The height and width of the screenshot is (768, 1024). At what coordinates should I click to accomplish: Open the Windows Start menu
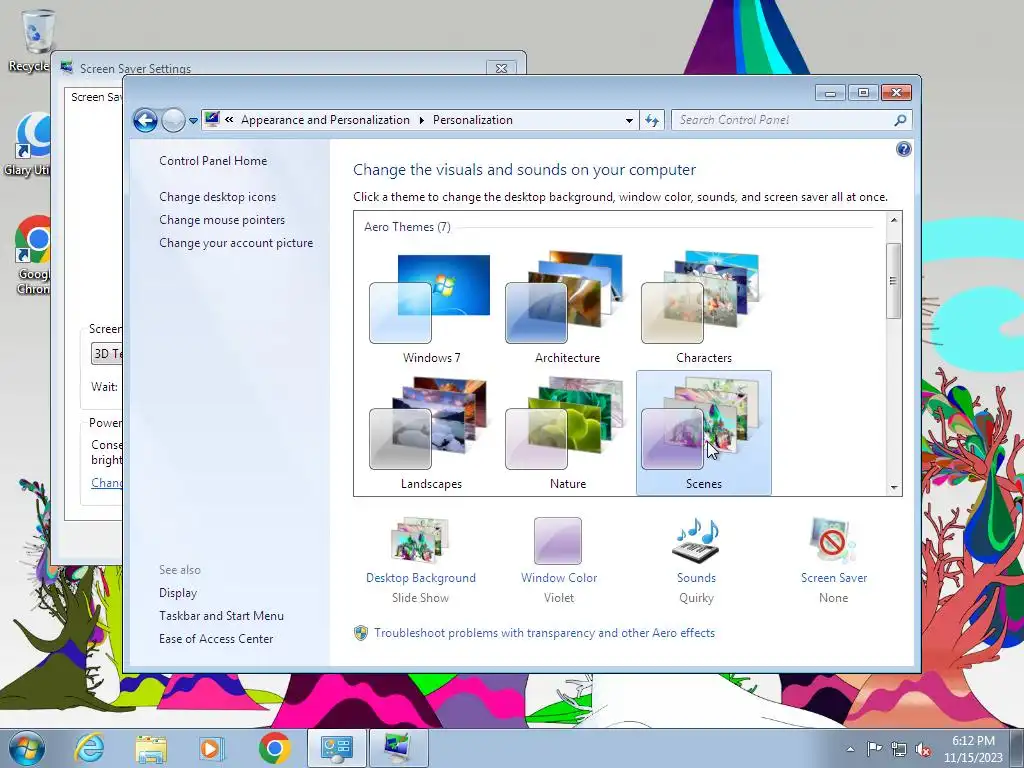[x=27, y=748]
